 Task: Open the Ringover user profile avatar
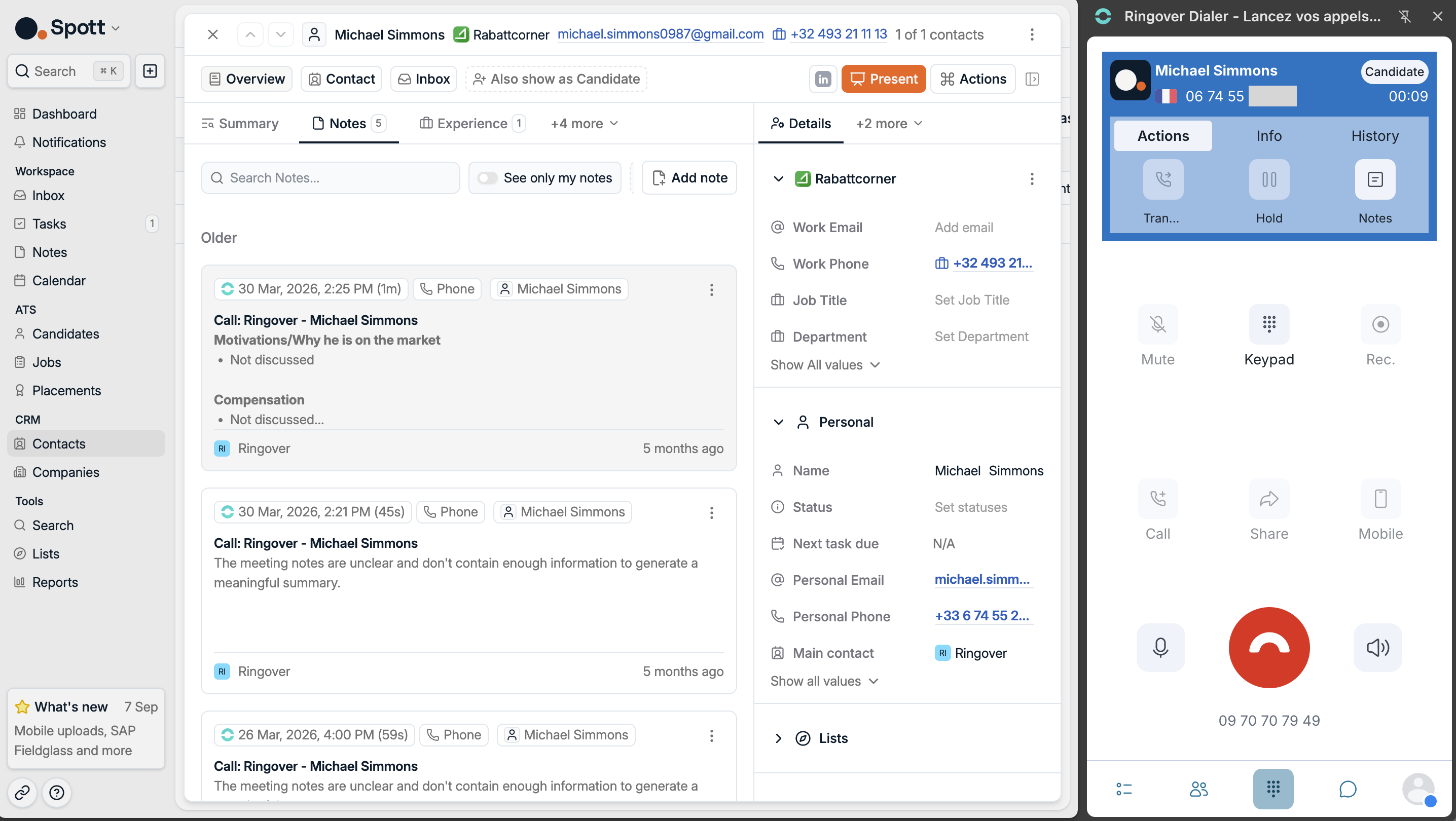1418,789
